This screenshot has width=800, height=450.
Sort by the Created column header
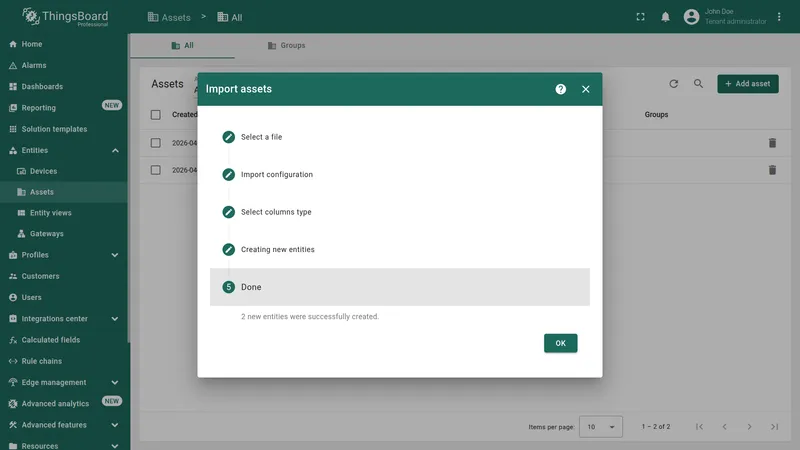tap(185, 115)
